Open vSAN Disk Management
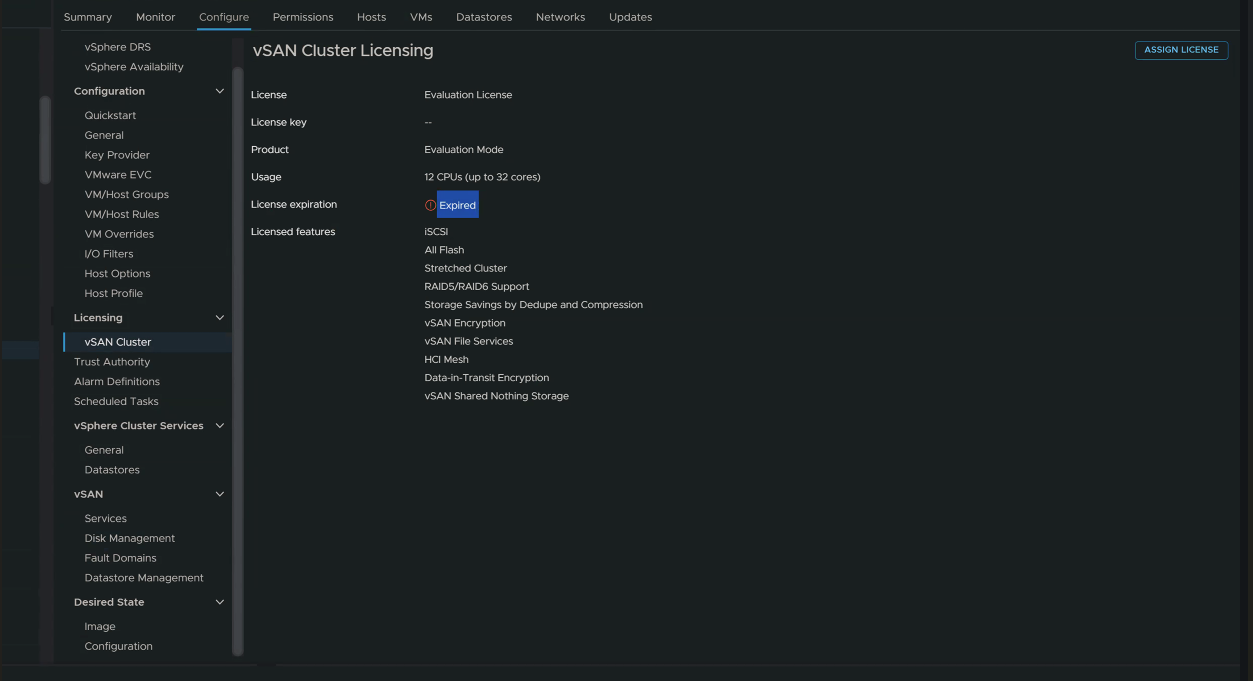The height and width of the screenshot is (681, 1253). [130, 538]
